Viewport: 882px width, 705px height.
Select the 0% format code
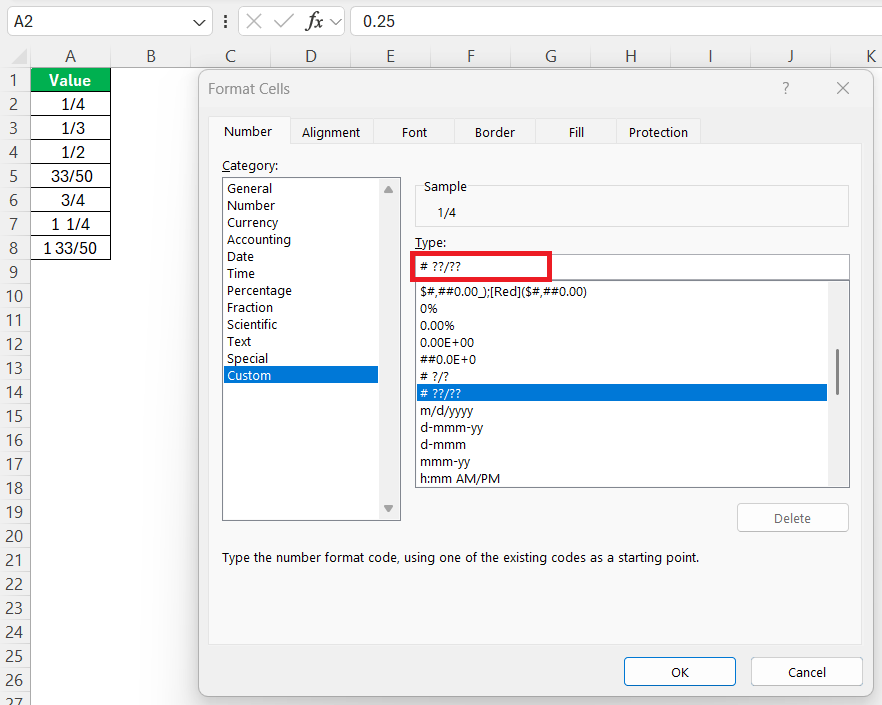pos(622,308)
